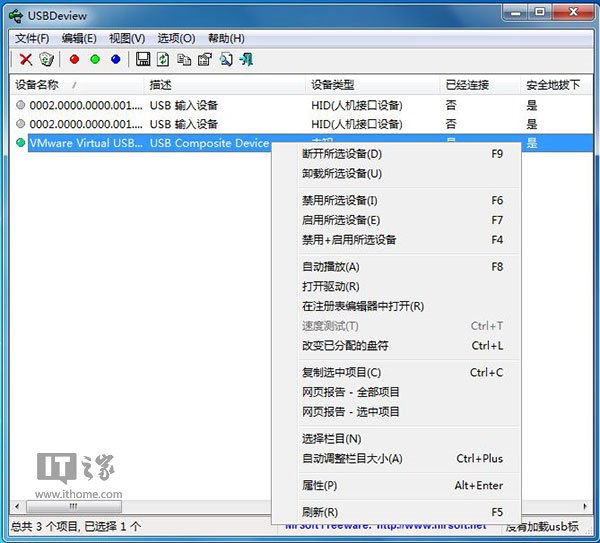600x543 pixels.
Task: Click the copy selected items toolbar icon
Action: [x=184, y=59]
